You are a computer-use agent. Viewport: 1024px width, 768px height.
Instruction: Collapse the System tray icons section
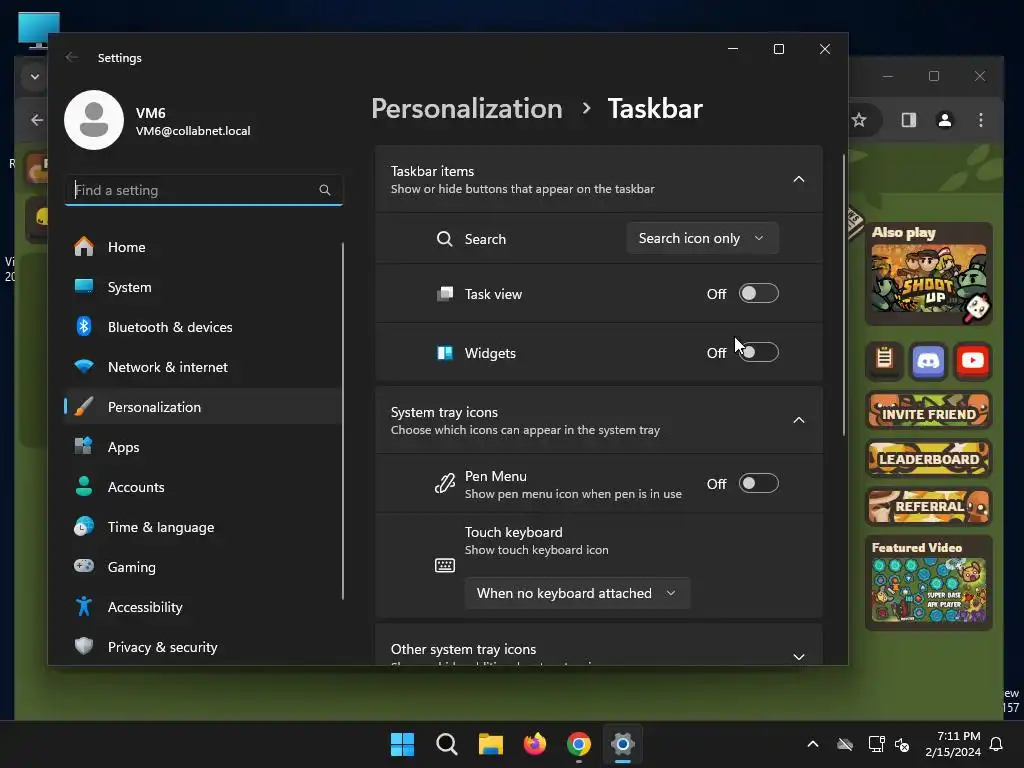tap(799, 420)
